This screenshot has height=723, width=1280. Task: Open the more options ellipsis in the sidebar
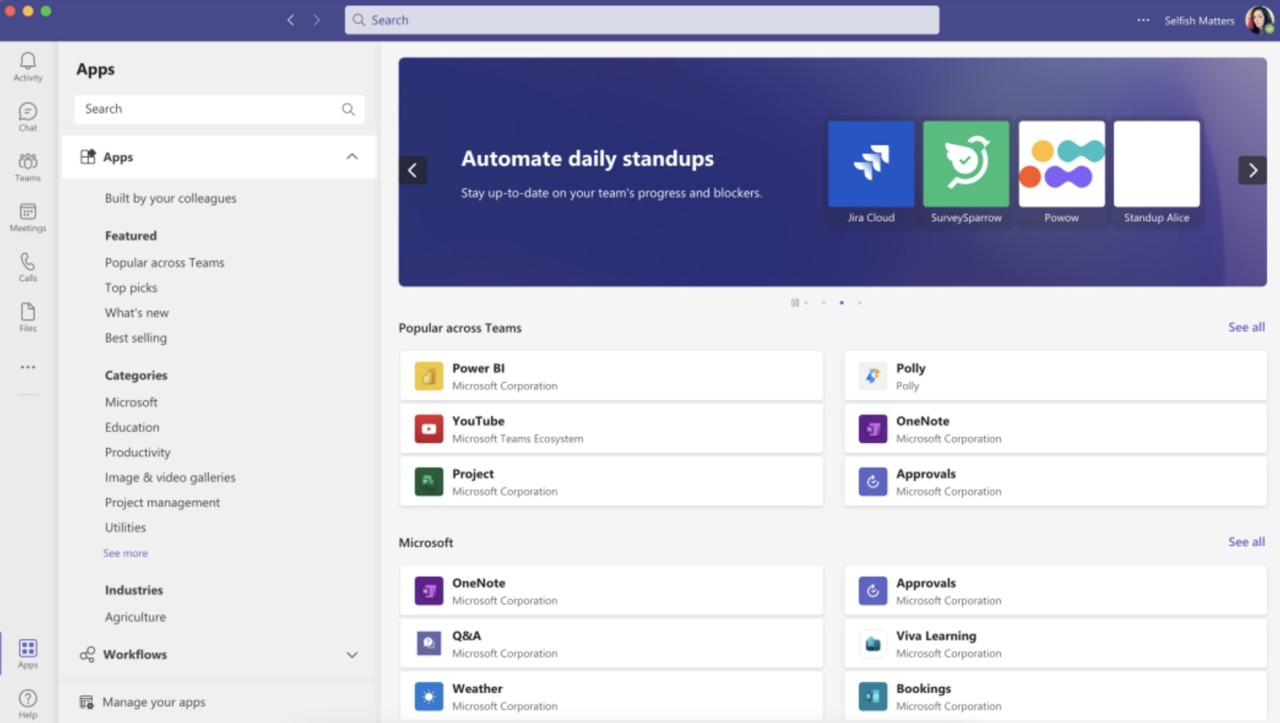point(27,366)
